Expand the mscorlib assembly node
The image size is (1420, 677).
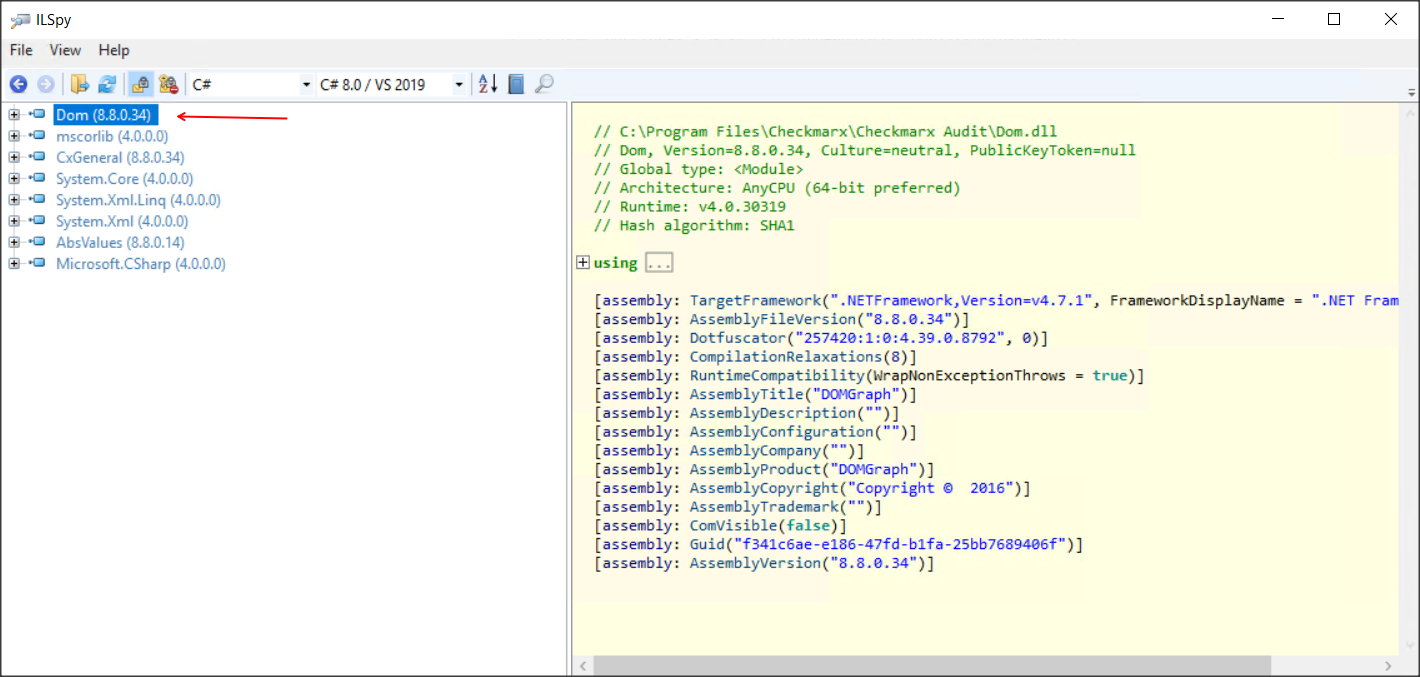14,136
